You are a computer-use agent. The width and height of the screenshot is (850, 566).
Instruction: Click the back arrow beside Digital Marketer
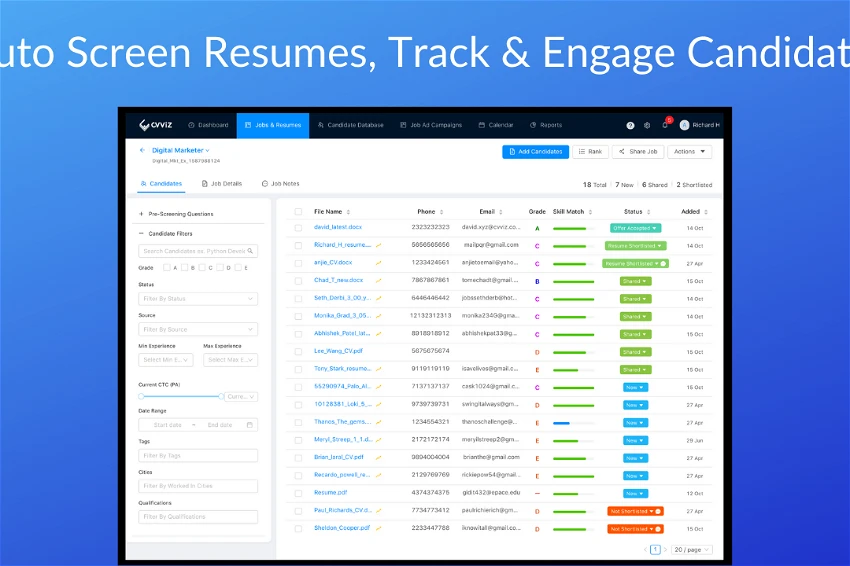[142, 150]
